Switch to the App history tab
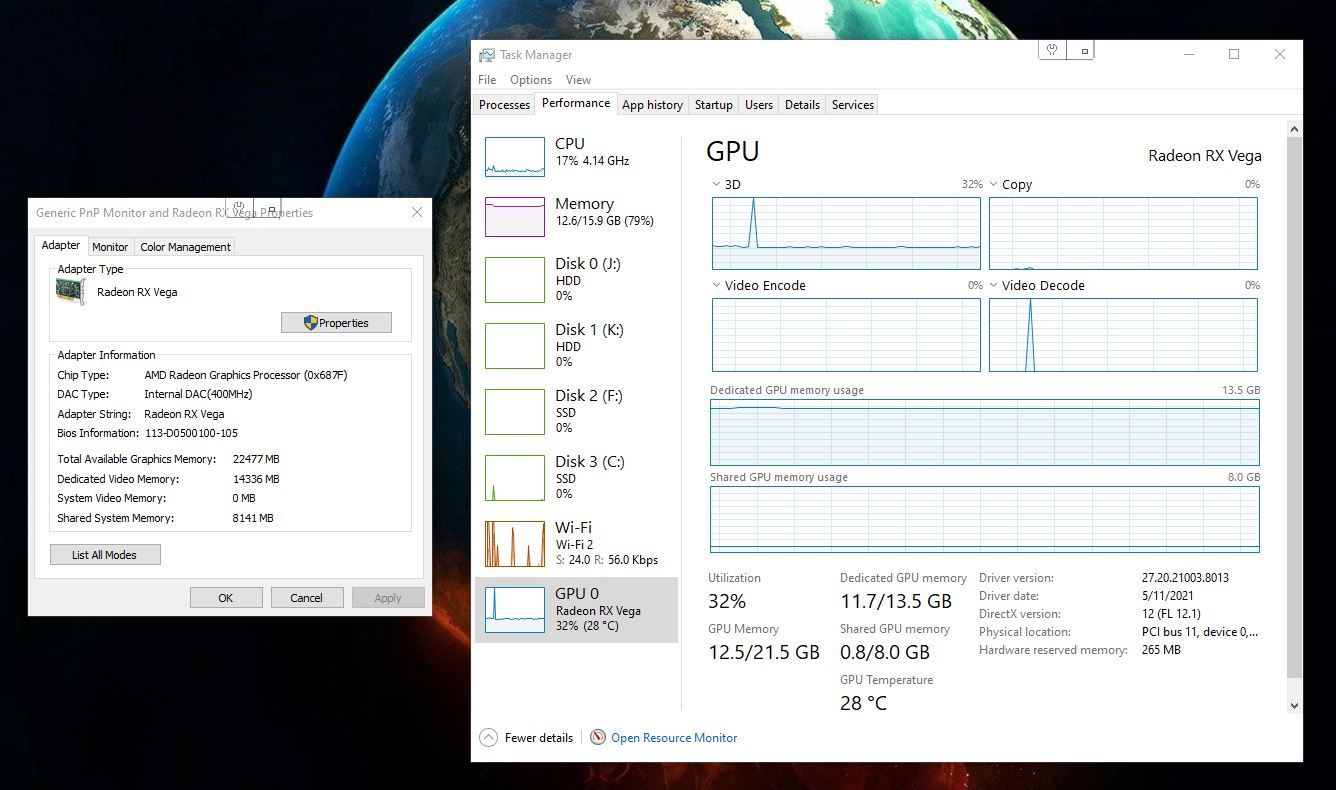Viewport: 1336px width, 790px height. 652,105
